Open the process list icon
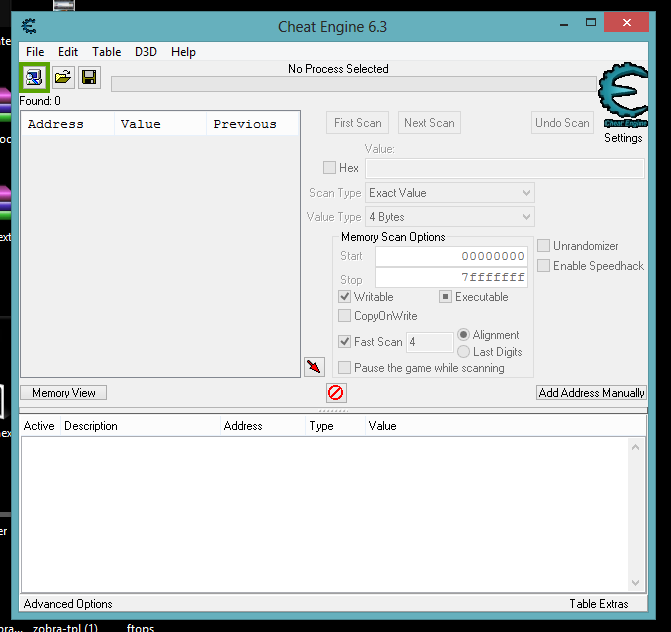The height and width of the screenshot is (632, 671). 34,77
